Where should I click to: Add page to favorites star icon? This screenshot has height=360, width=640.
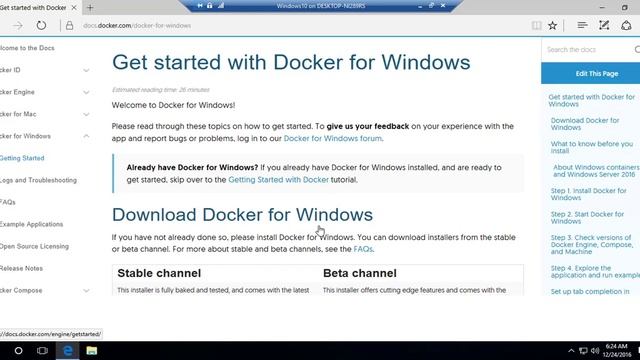click(x=552, y=25)
